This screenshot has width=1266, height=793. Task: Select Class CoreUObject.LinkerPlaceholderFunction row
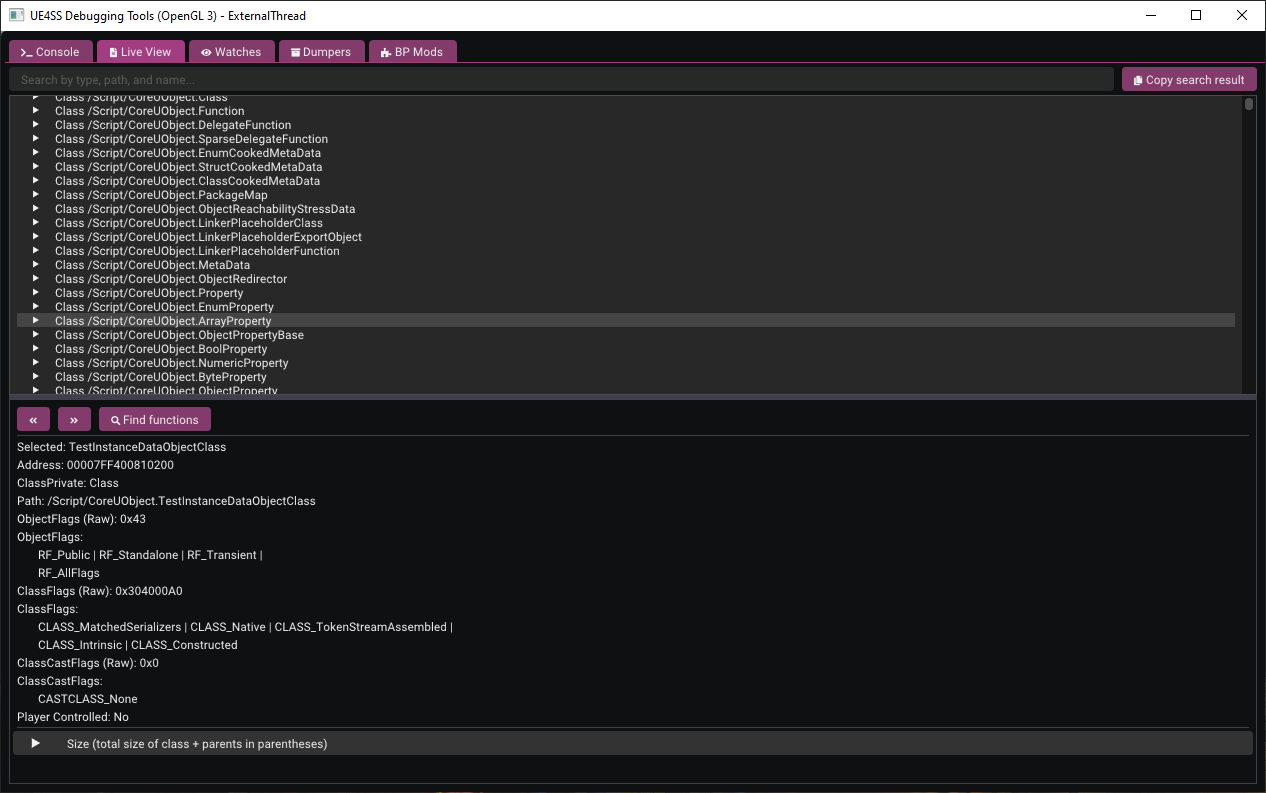tap(626, 251)
